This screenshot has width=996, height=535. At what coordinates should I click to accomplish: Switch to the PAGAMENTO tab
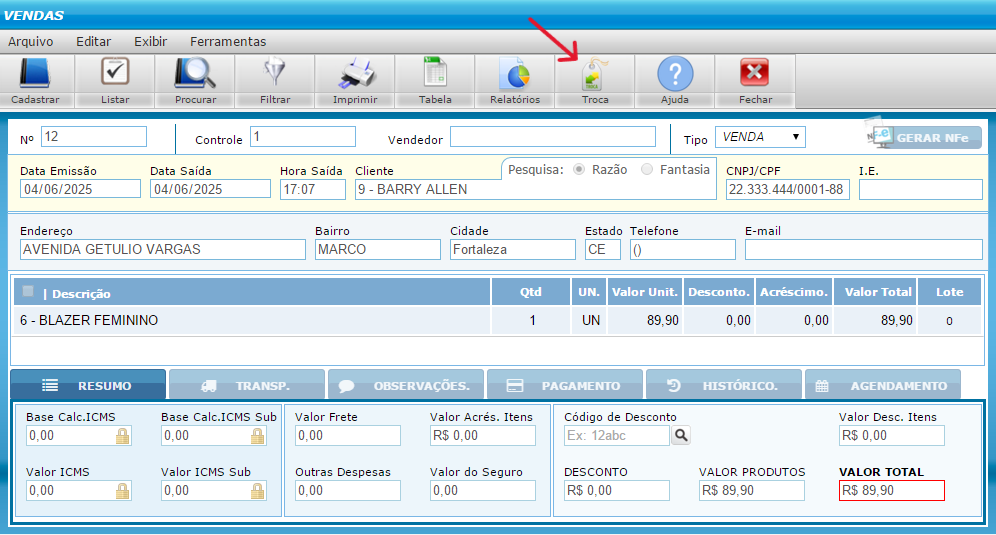(563, 386)
